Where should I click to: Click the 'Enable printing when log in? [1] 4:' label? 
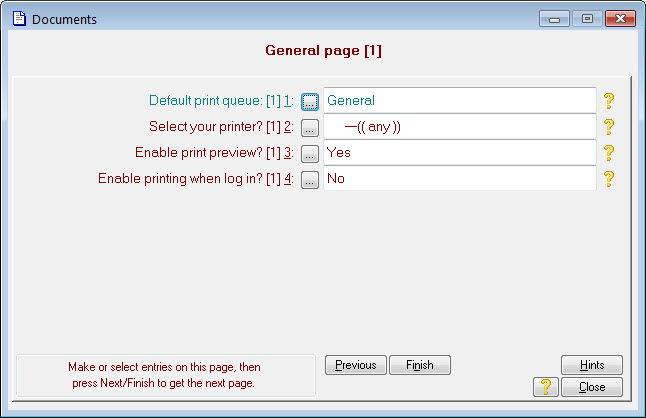pyautogui.click(x=196, y=178)
